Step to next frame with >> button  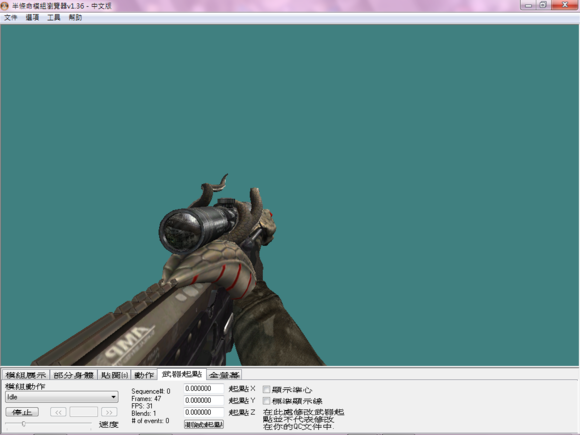pyautogui.click(x=109, y=412)
